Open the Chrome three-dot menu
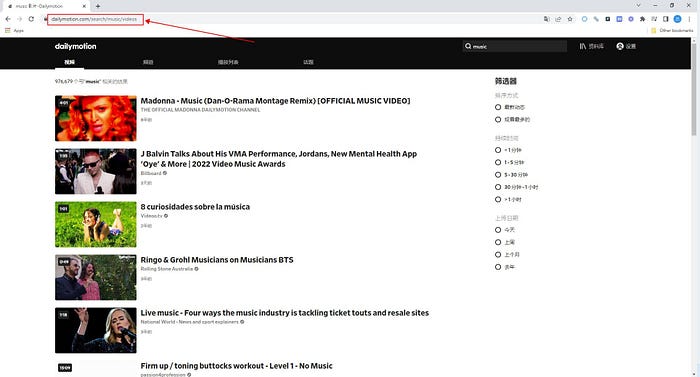 pos(690,19)
